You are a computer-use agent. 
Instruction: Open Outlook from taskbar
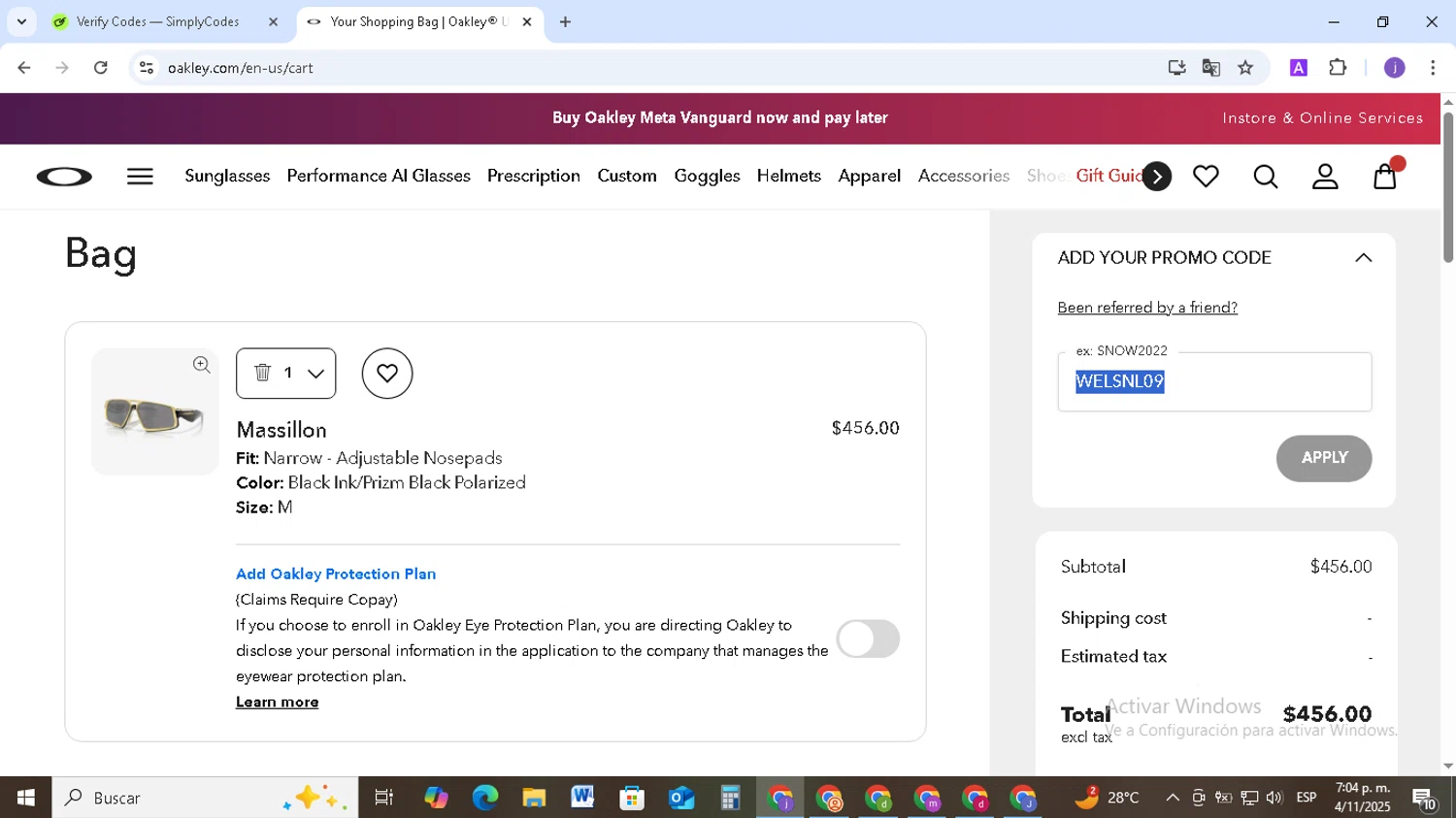pos(681,798)
